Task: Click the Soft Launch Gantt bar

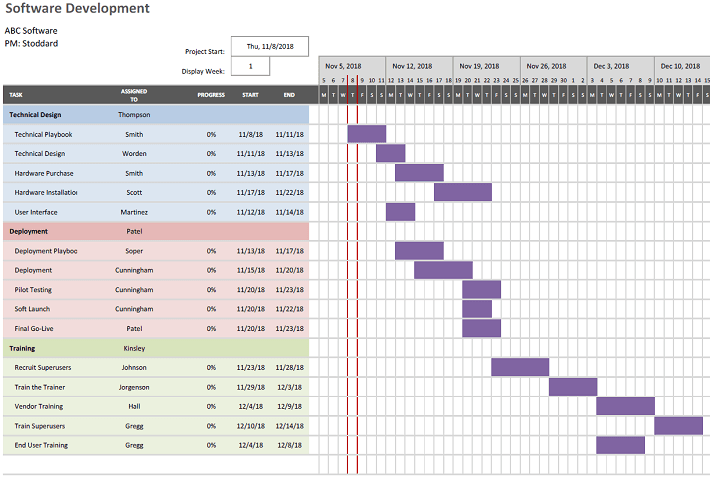Action: (477, 309)
